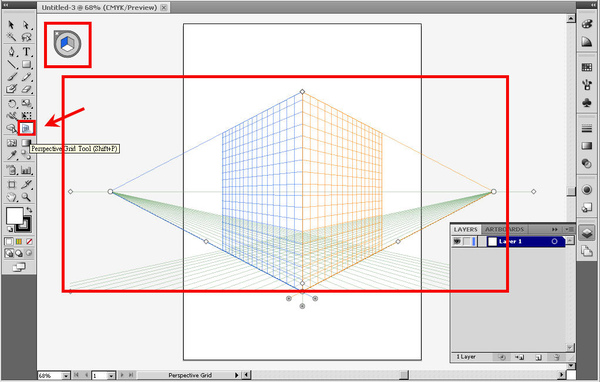Click the black Stroke color box
Viewport: 600px width, 382px height.
click(x=25, y=226)
